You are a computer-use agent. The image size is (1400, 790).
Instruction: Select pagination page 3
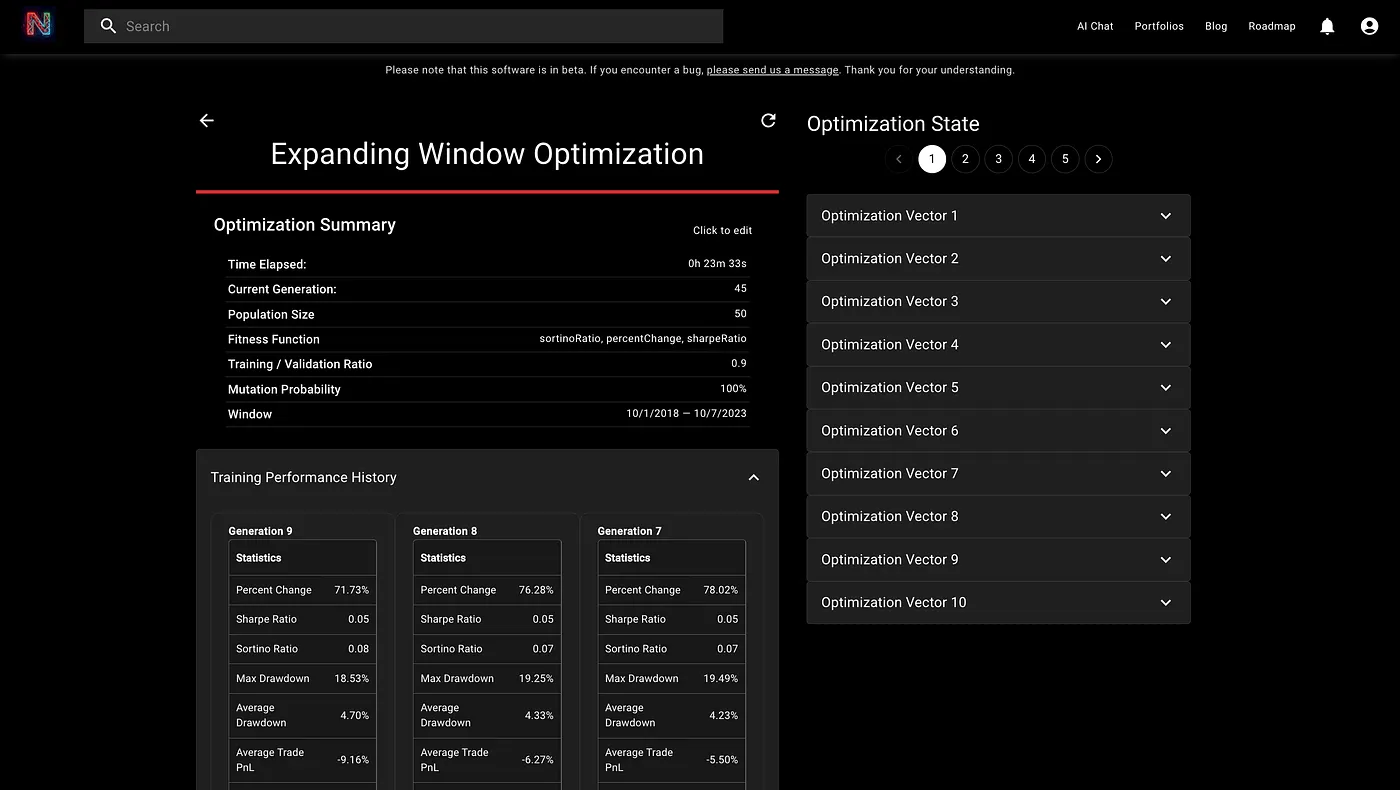tap(998, 159)
